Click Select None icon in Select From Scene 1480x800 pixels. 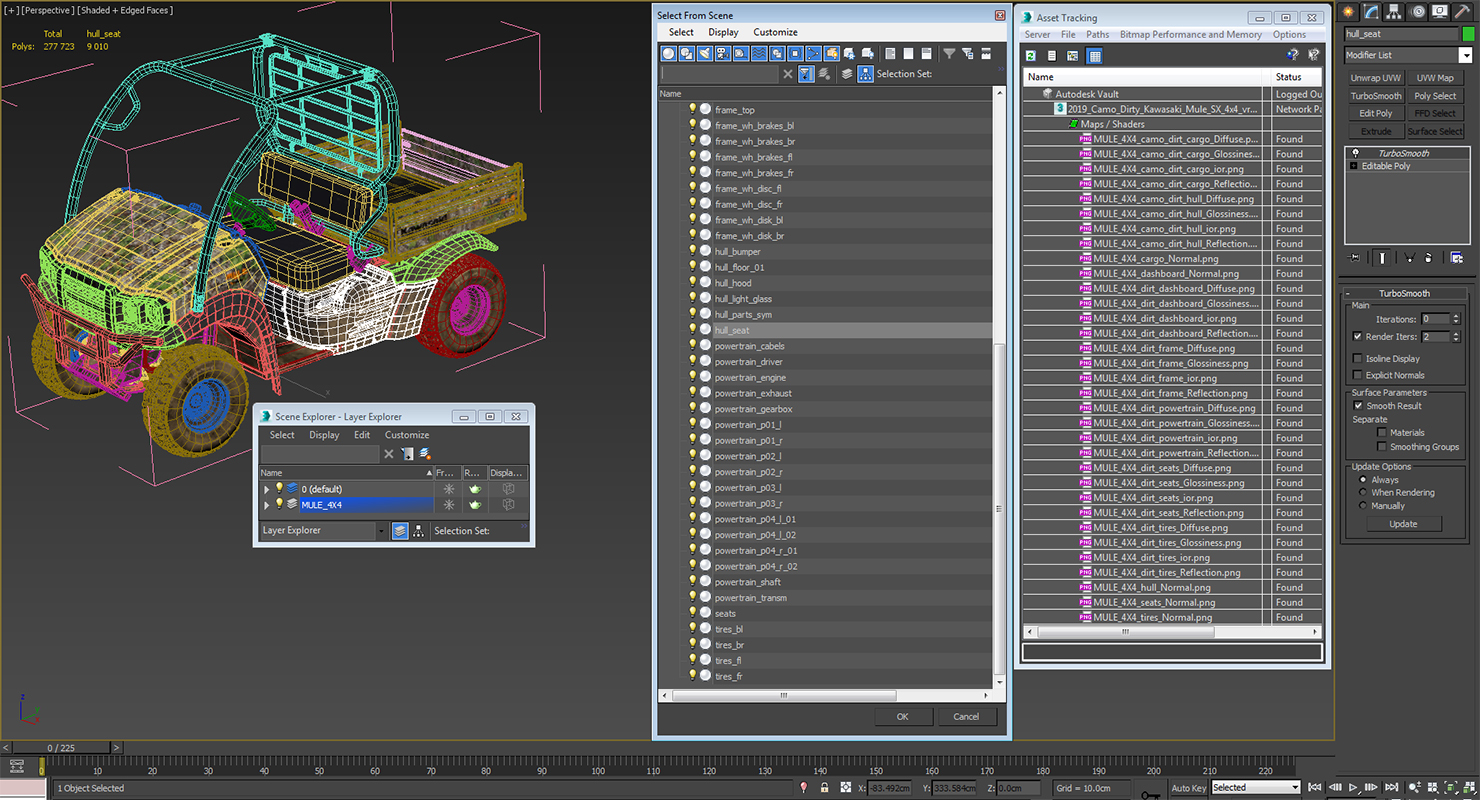(x=908, y=54)
